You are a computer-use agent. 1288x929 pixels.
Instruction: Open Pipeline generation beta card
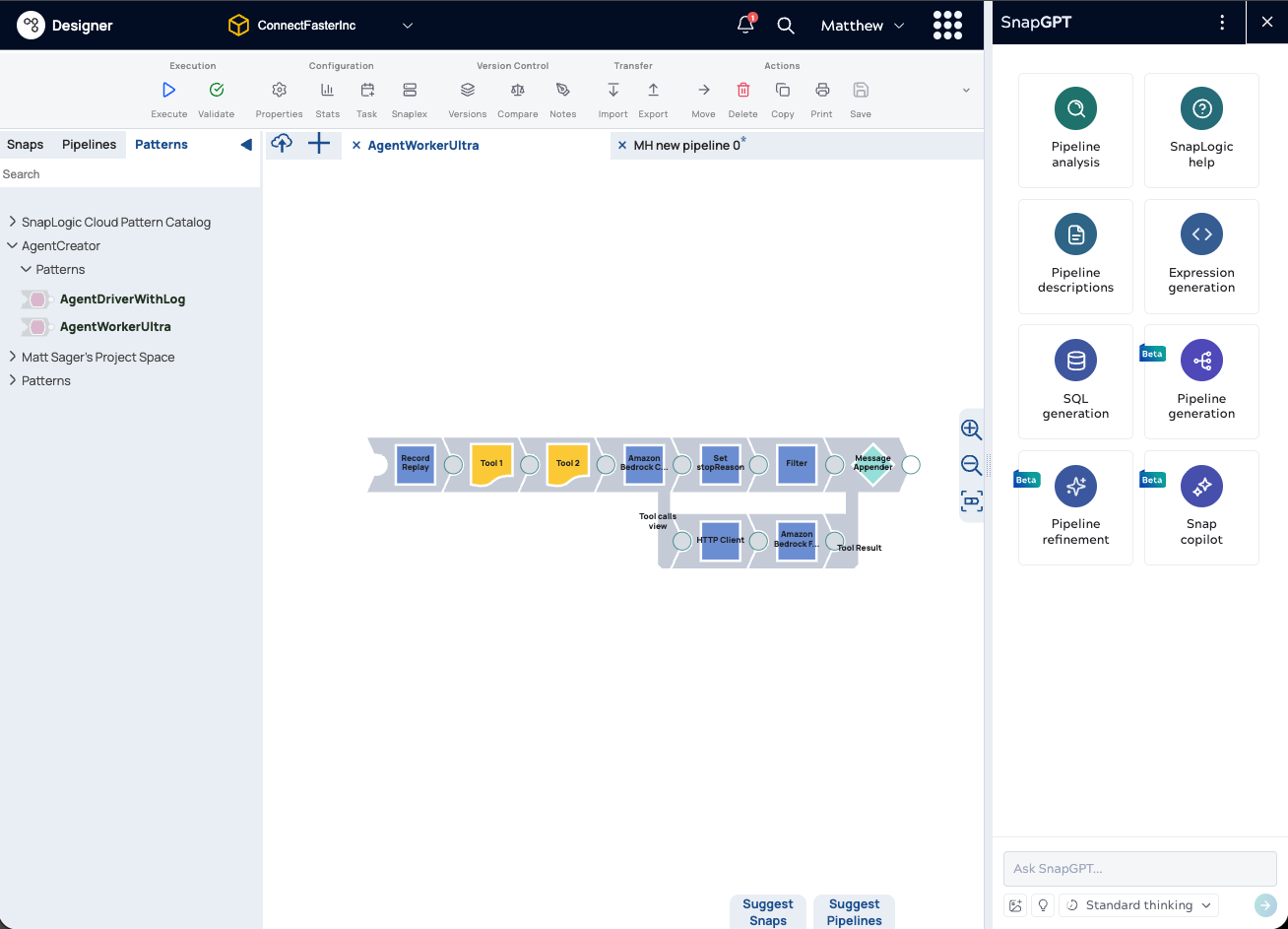tap(1201, 381)
